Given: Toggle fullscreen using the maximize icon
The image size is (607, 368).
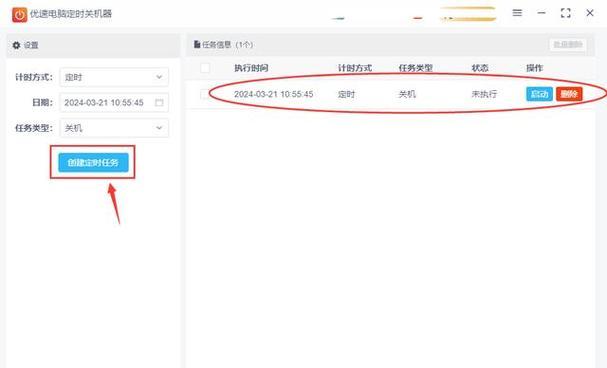Looking at the screenshot, I should [x=566, y=13].
